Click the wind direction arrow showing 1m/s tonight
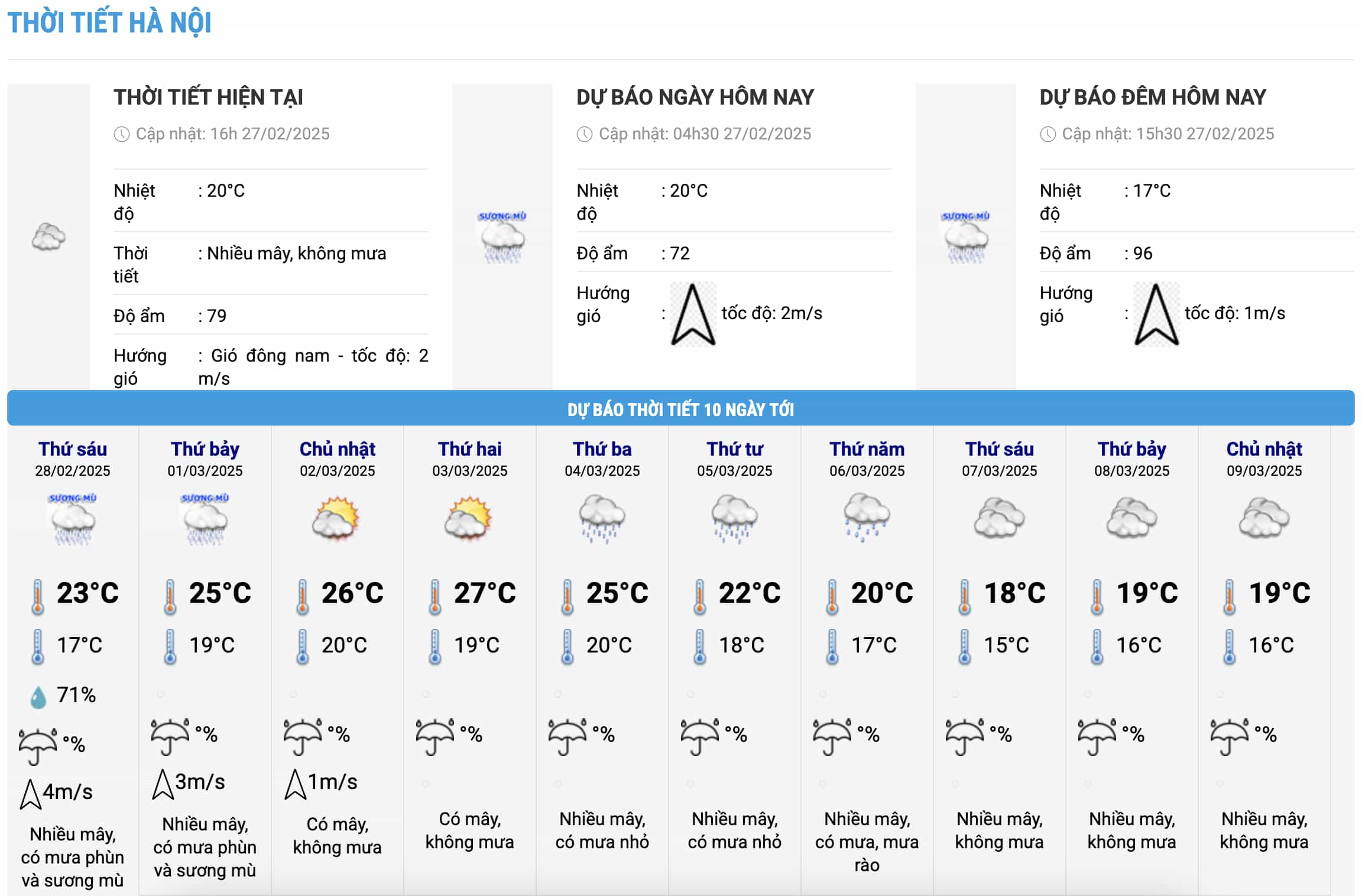This screenshot has height=896, width=1362. tap(1156, 314)
